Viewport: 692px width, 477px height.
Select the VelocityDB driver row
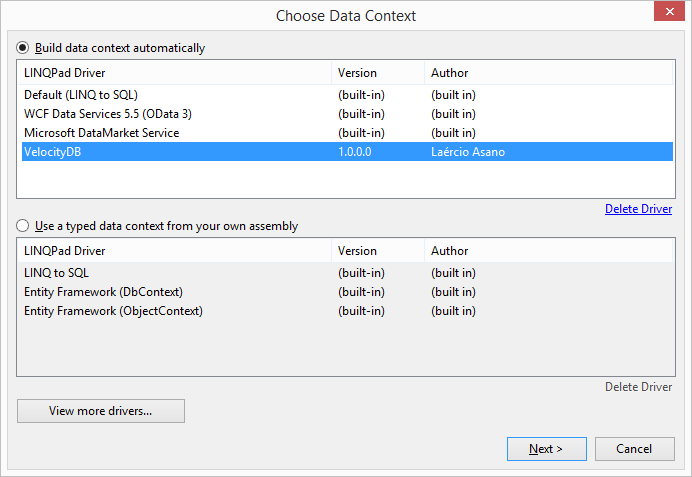(x=347, y=152)
